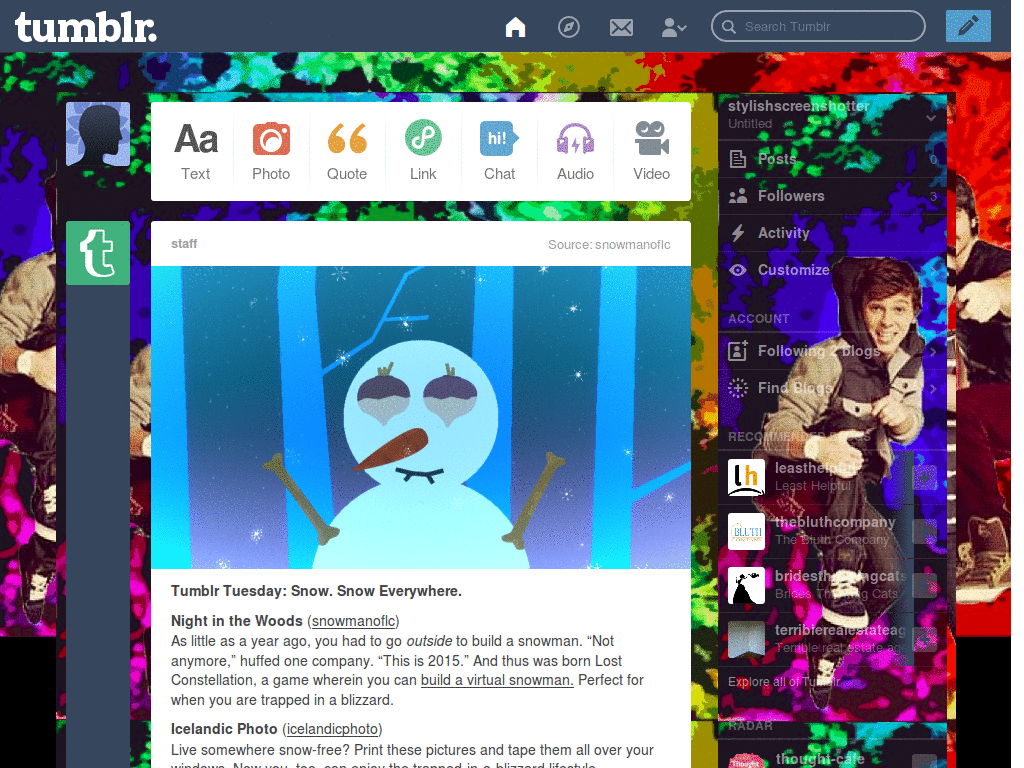Click the Followers people icon
Image resolution: width=1024 pixels, height=768 pixels.
[738, 196]
